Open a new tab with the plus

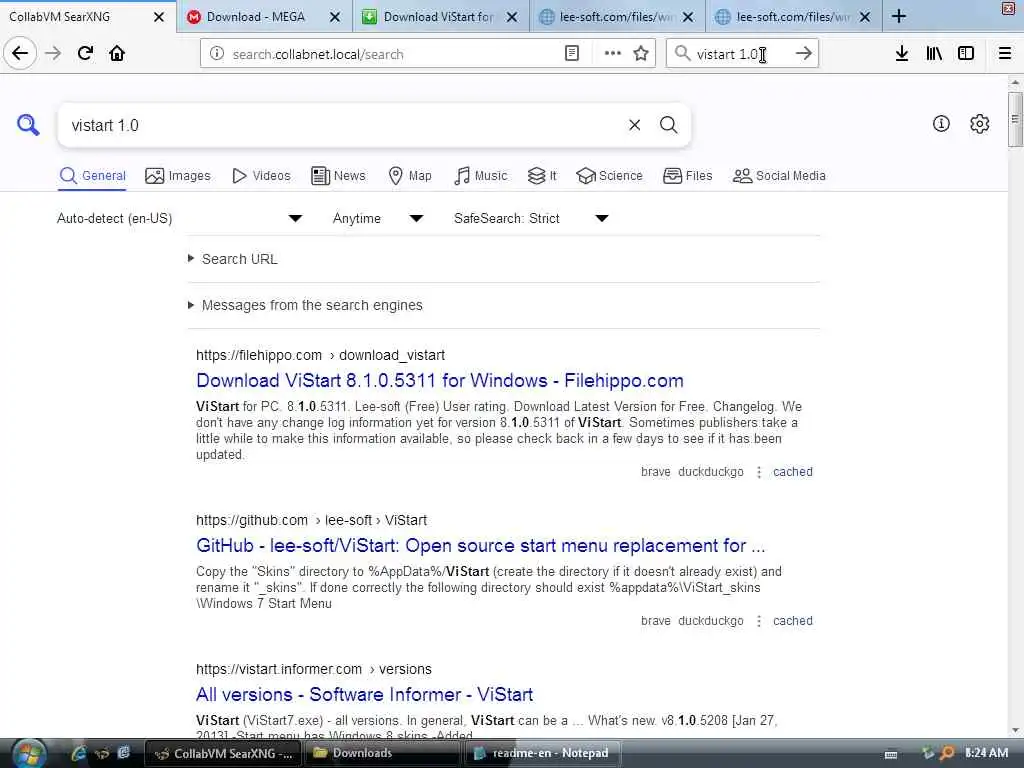[899, 16]
